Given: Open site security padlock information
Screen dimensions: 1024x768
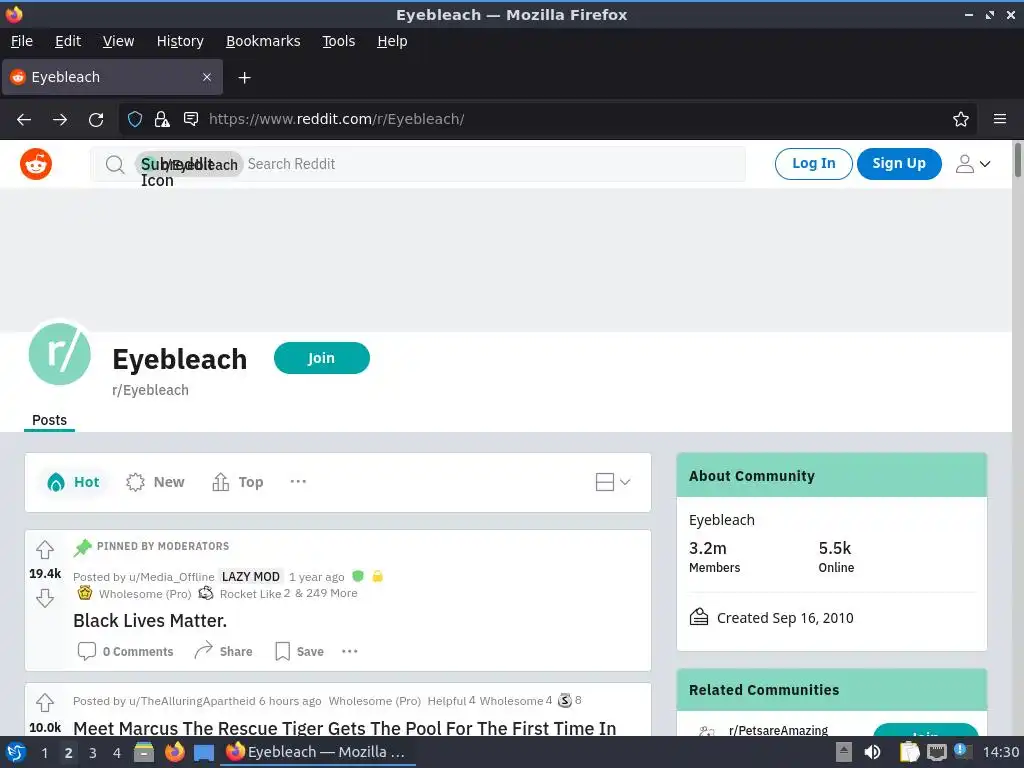Looking at the screenshot, I should point(162,119).
